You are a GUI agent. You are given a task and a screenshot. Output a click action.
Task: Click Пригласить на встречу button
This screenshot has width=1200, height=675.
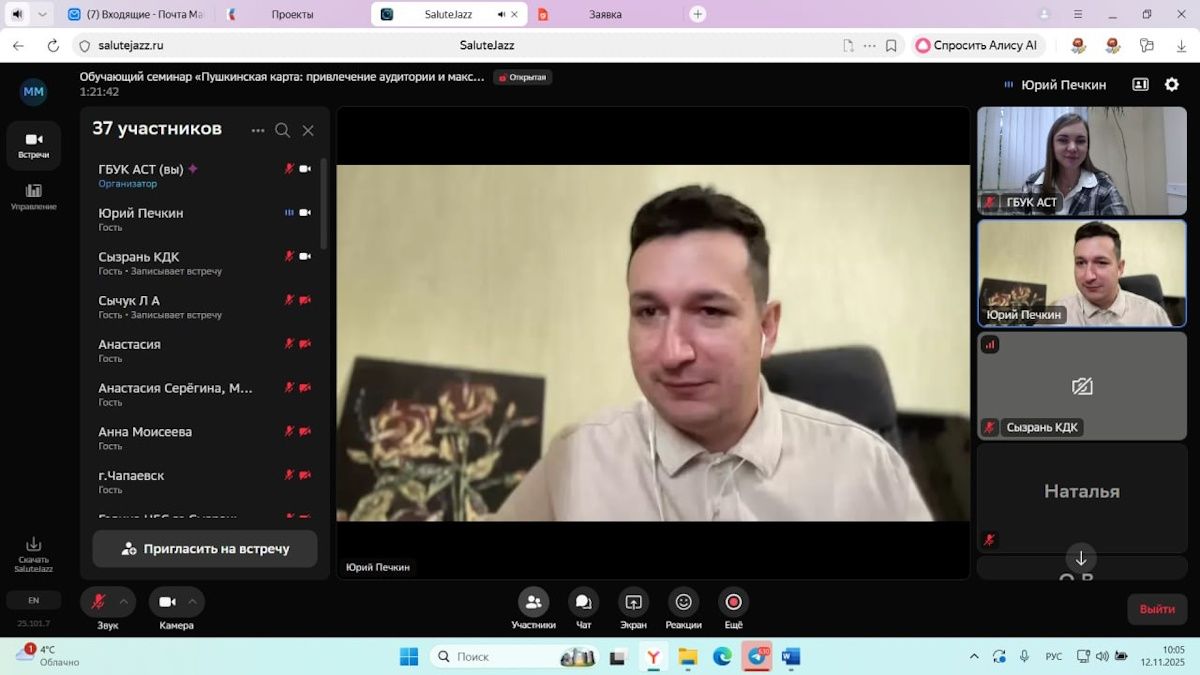click(x=205, y=549)
